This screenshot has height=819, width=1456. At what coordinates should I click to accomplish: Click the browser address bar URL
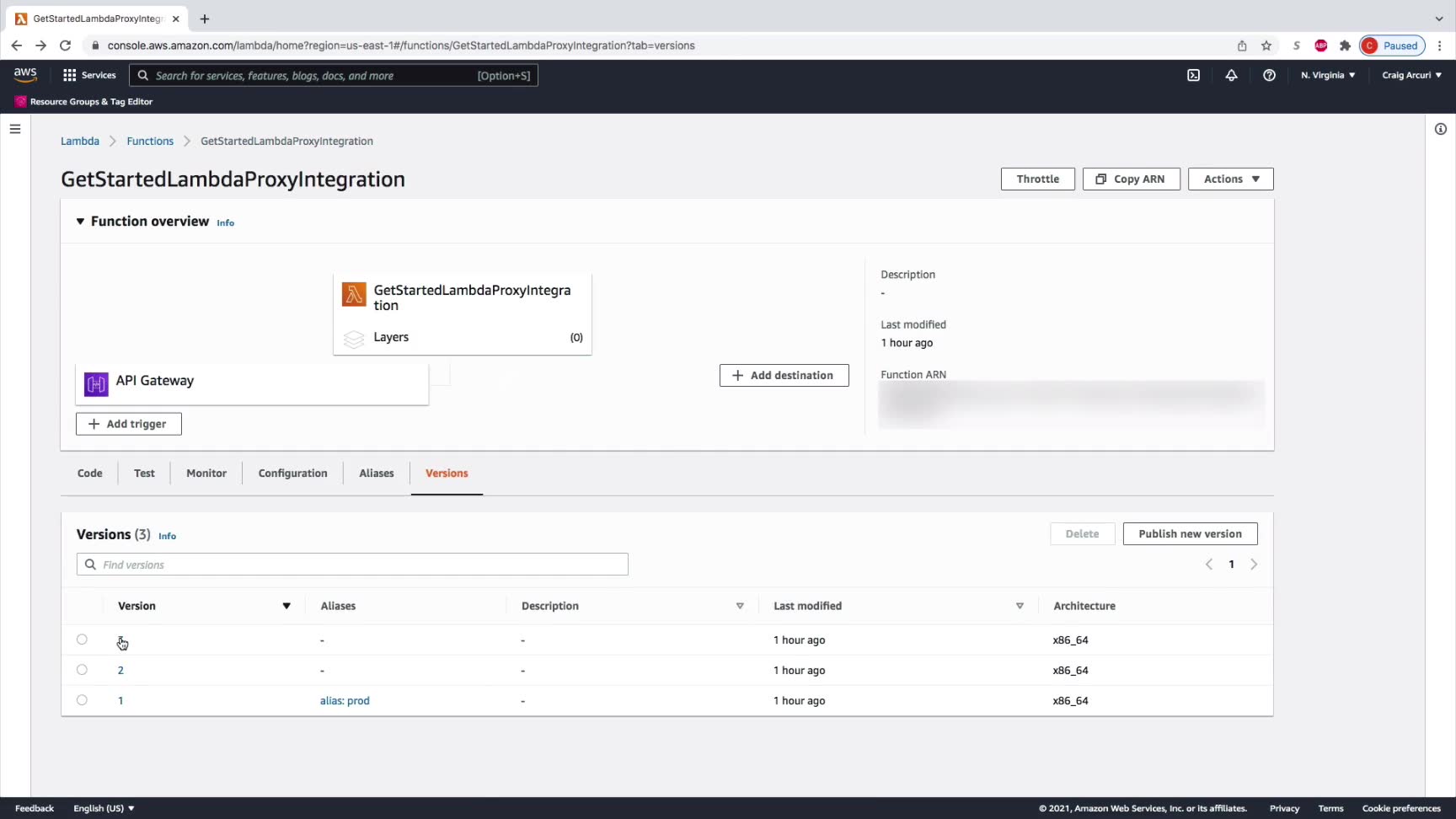tap(401, 45)
